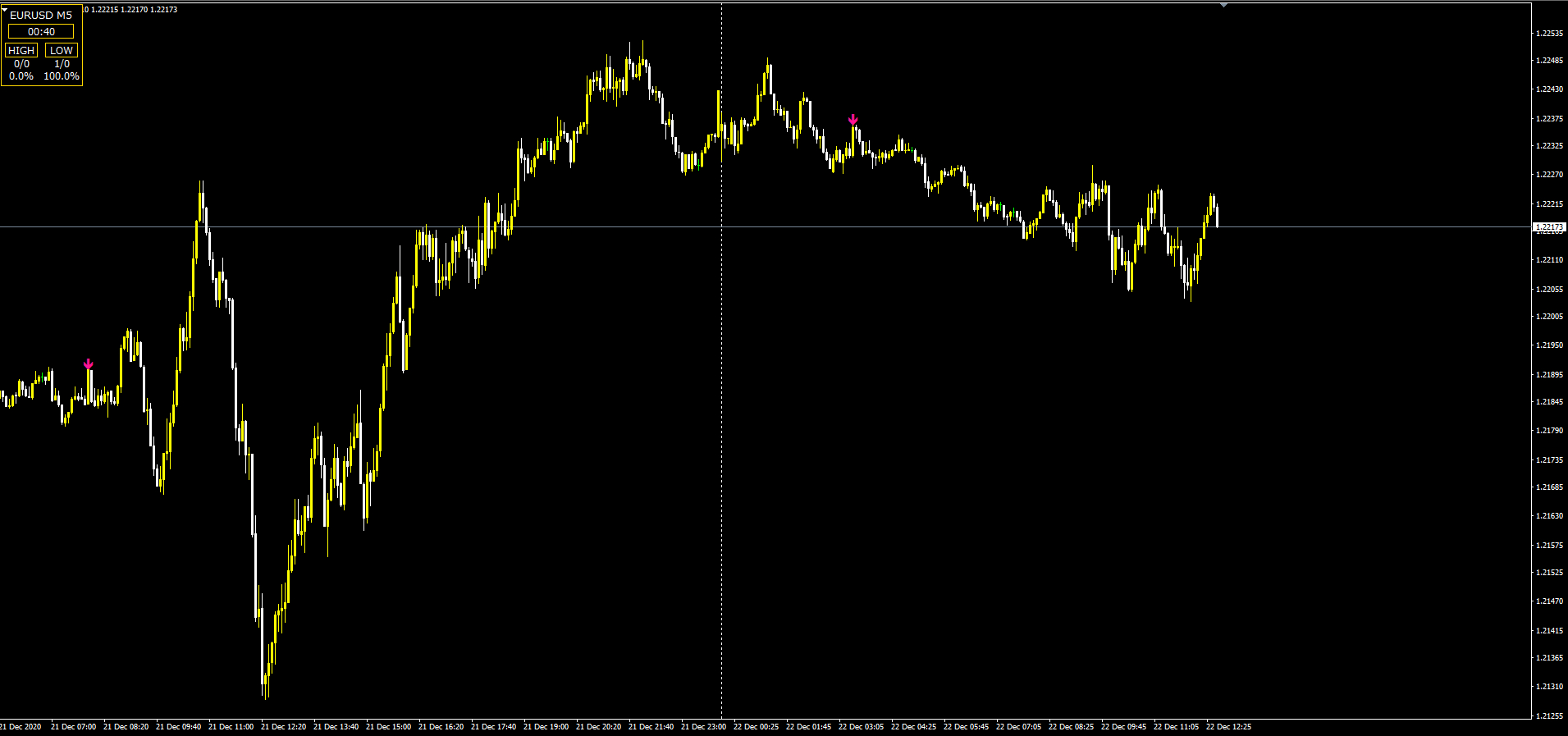Screen dimensions: 1568x736
Task: Click 1.21630 on the price scale
Action: point(1548,516)
